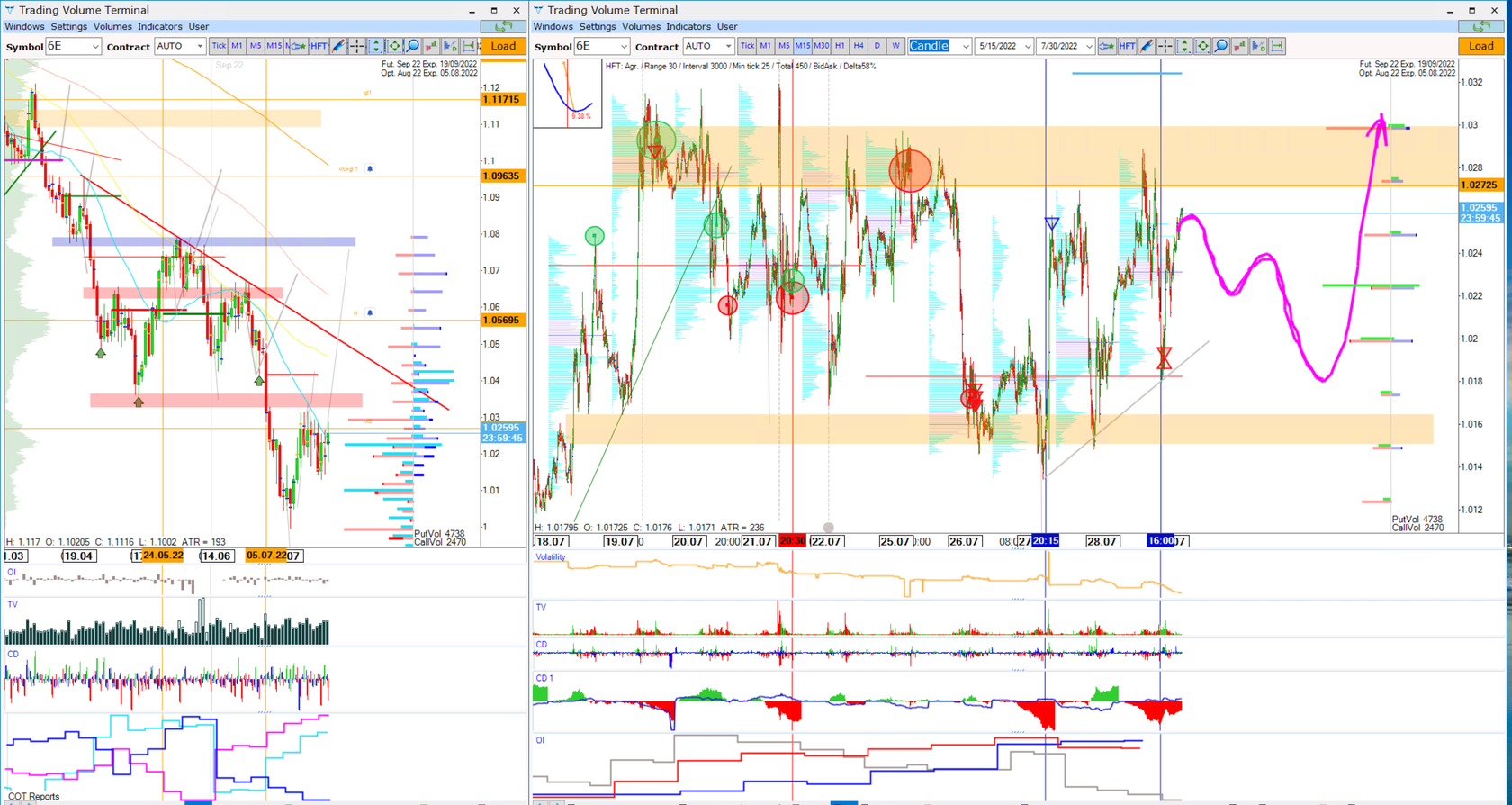Switch right terminal to M1 timeframe
This screenshot has height=805, width=1512.
pyautogui.click(x=765, y=46)
